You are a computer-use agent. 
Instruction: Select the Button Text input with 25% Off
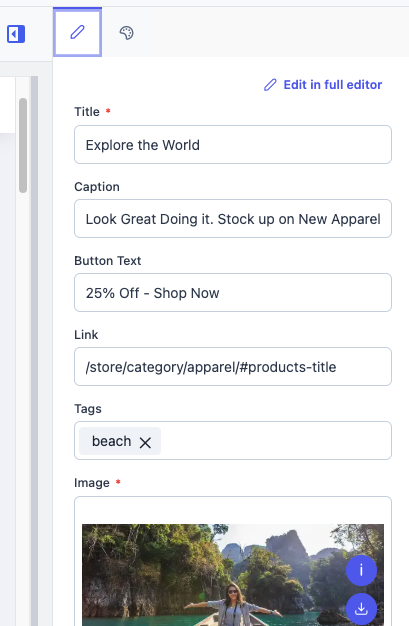[233, 293]
